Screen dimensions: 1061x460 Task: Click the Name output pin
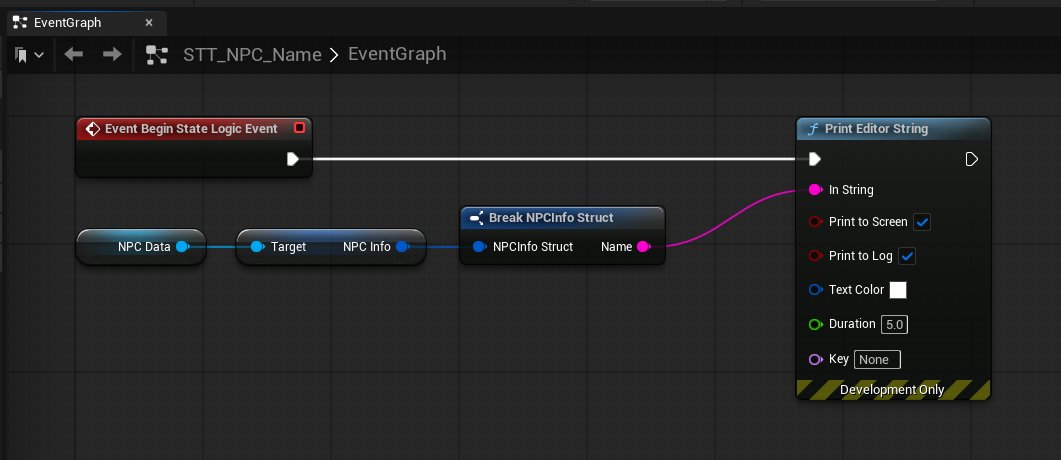point(644,247)
